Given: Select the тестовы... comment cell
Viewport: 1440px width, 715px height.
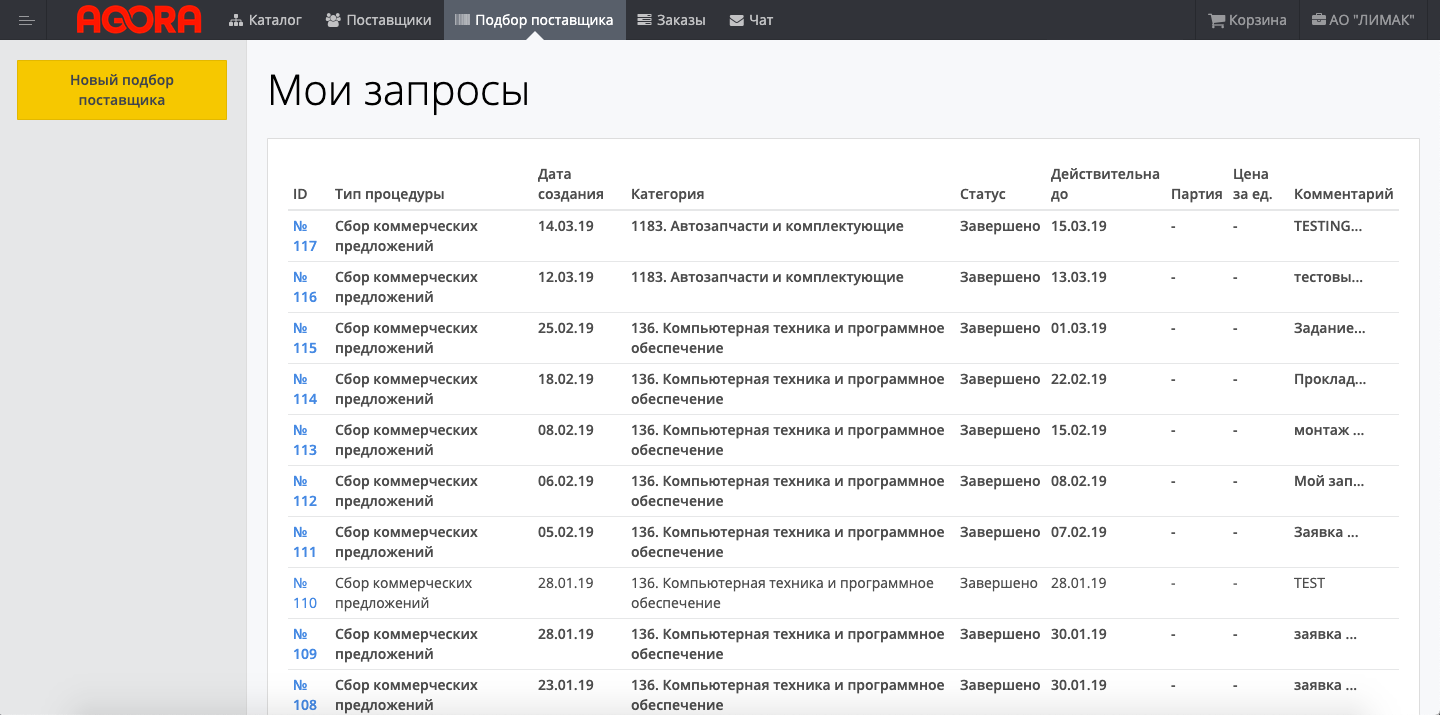Looking at the screenshot, I should pos(1328,277).
